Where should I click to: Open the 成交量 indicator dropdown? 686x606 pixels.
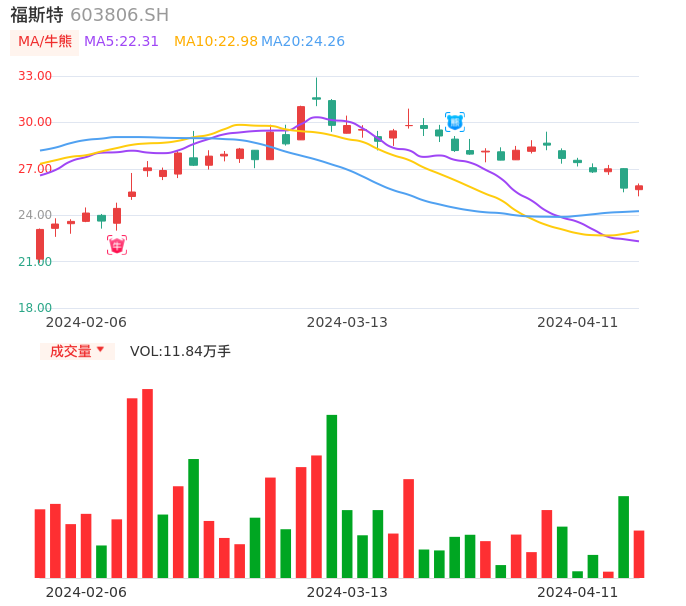77,351
